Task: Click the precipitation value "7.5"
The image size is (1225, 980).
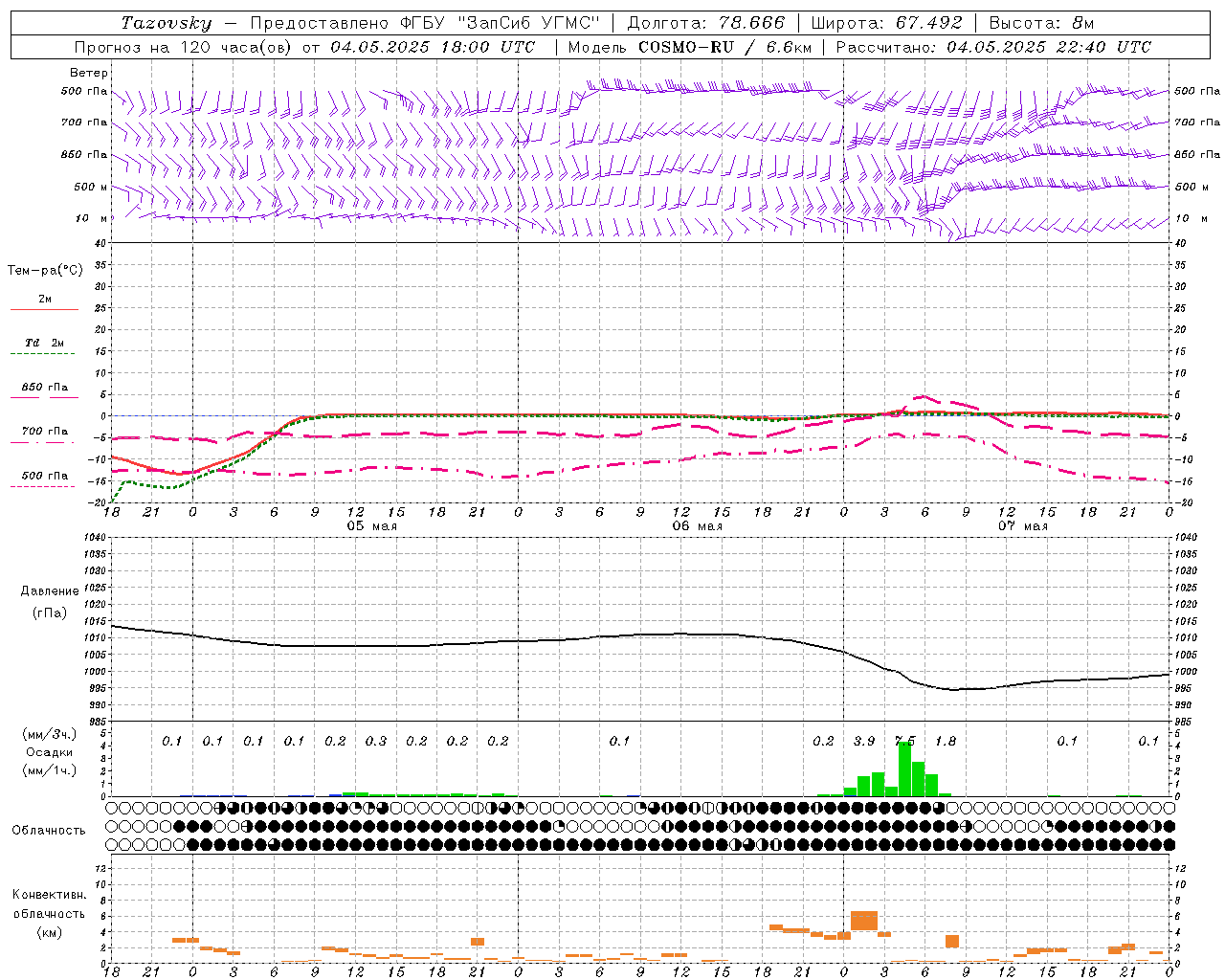Action: [904, 741]
